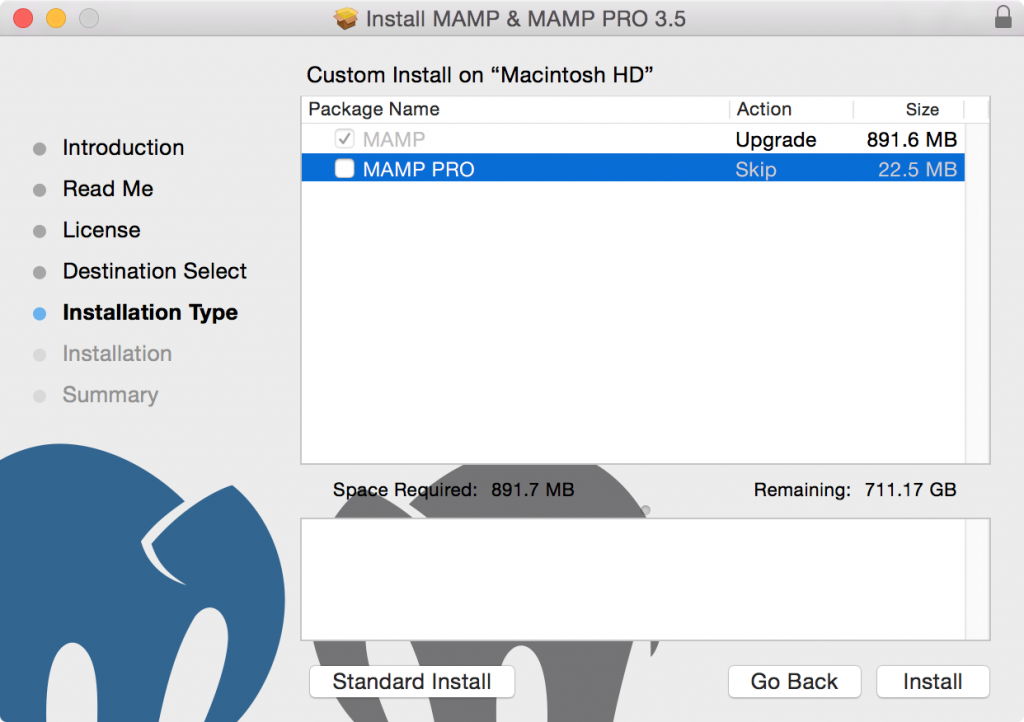Click the package description text area
This screenshot has height=722, width=1024.
[633, 580]
